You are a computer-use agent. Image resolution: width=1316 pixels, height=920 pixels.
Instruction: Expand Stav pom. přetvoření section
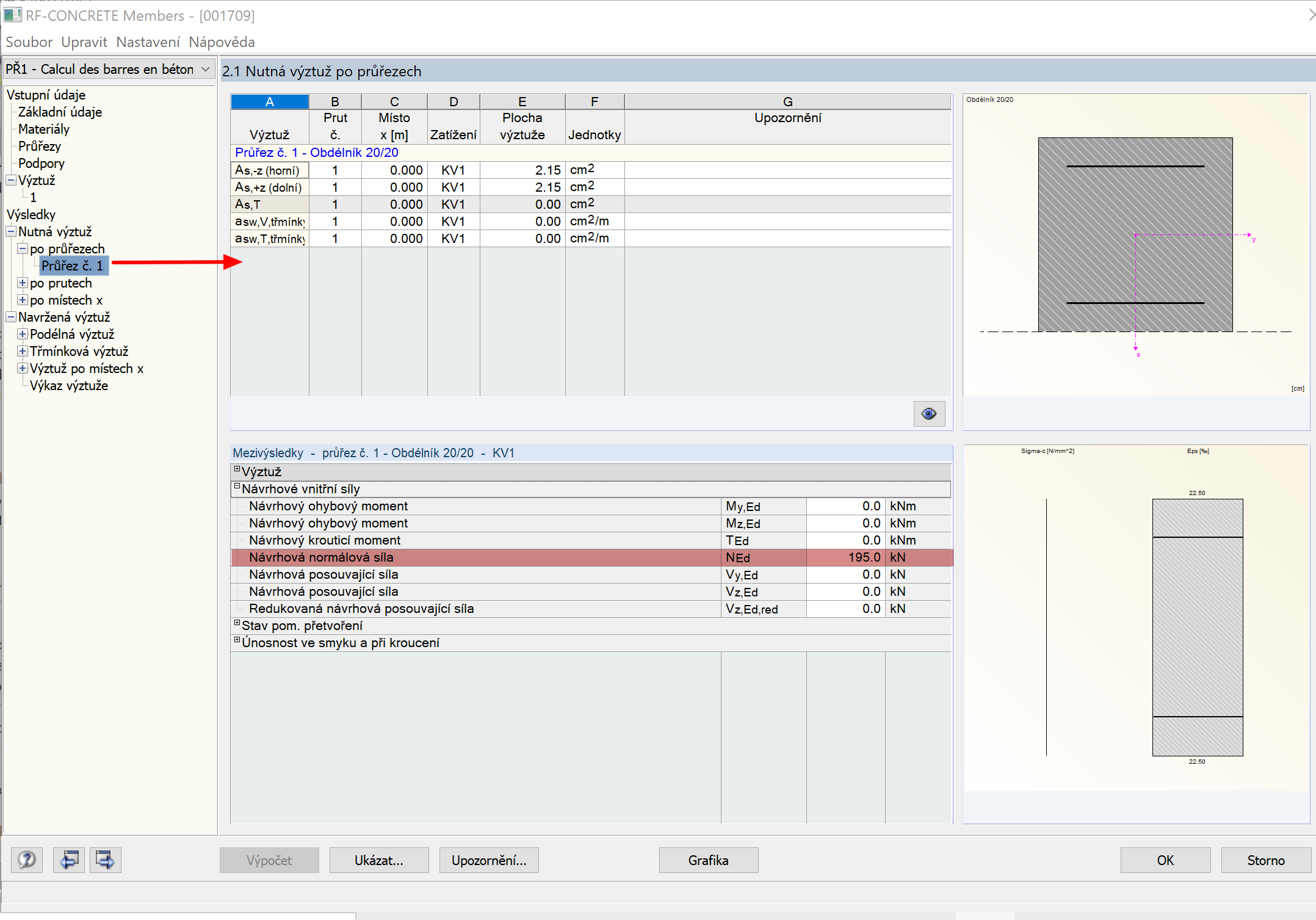[x=237, y=623]
